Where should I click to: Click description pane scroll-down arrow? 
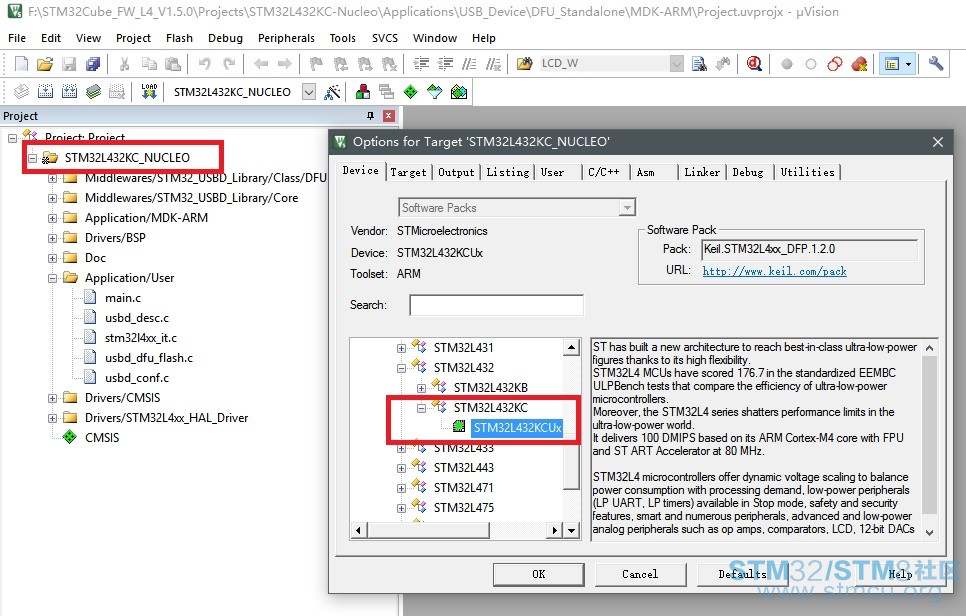pyautogui.click(x=930, y=532)
